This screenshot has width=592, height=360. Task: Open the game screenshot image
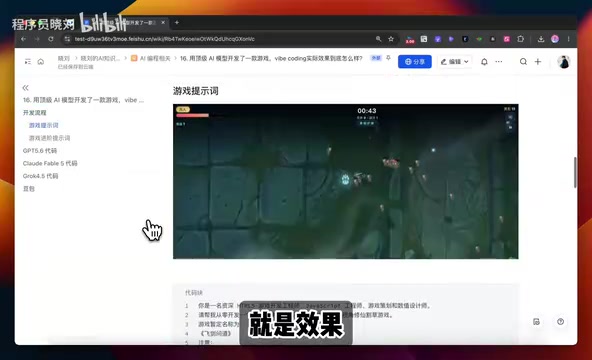pos(345,182)
